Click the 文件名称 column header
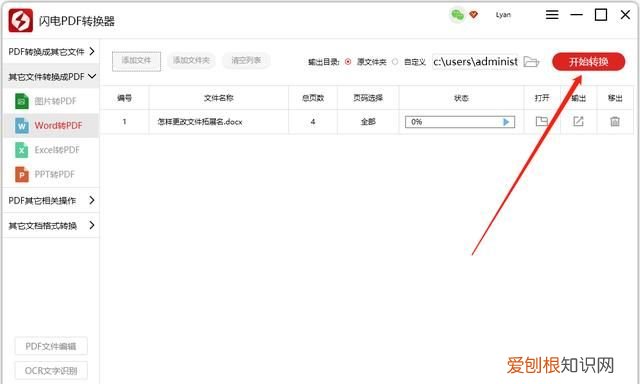640x384 pixels. [219, 98]
